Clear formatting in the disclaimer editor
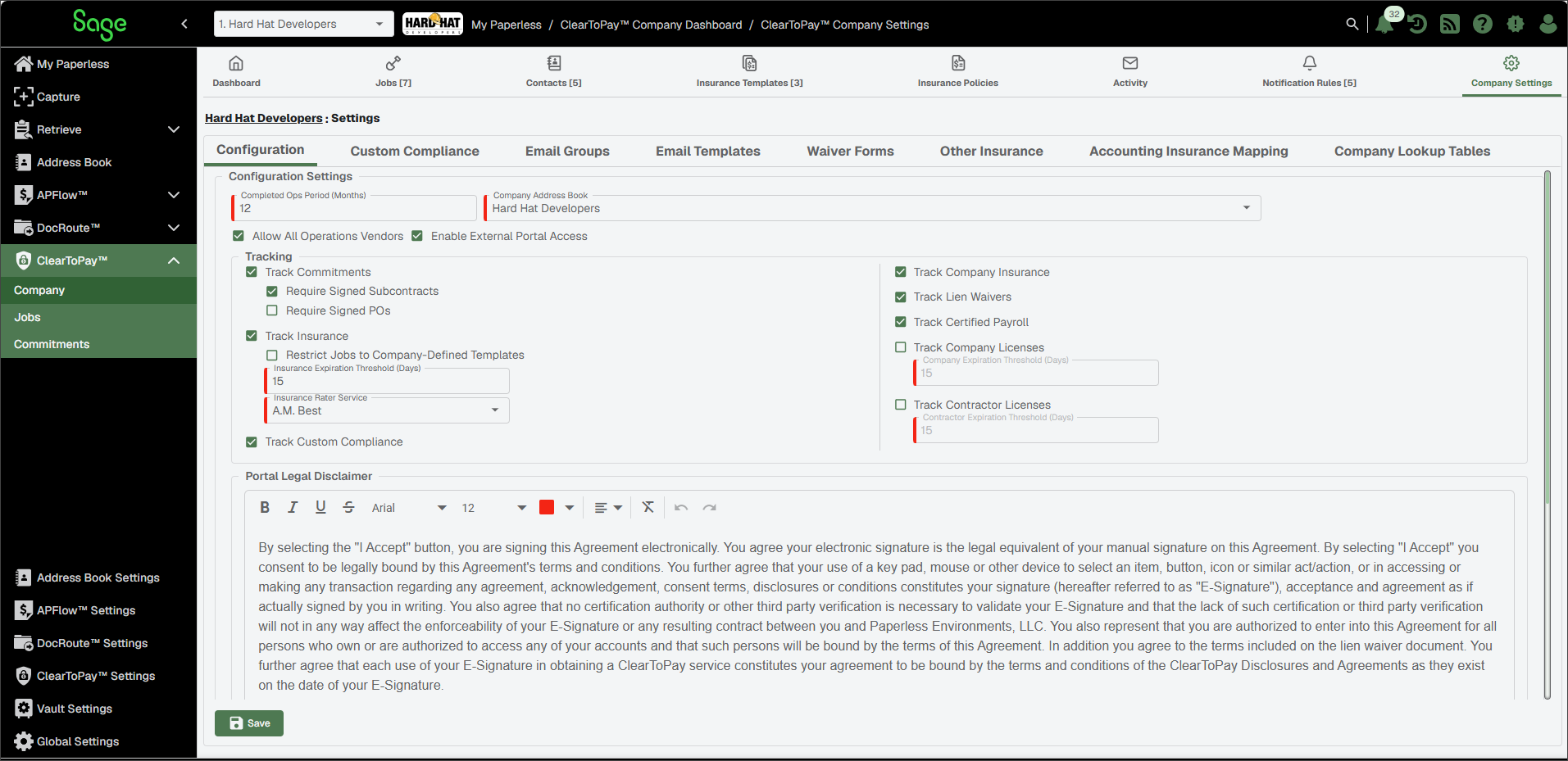Viewport: 1568px width, 761px height. (648, 508)
